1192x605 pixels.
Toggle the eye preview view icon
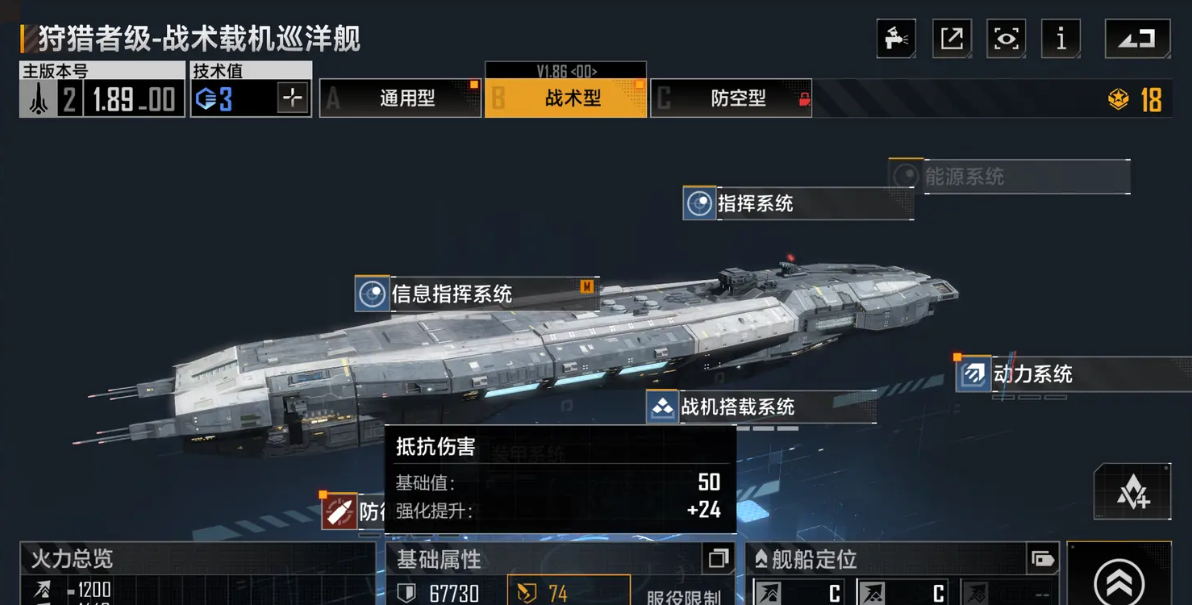click(1007, 38)
